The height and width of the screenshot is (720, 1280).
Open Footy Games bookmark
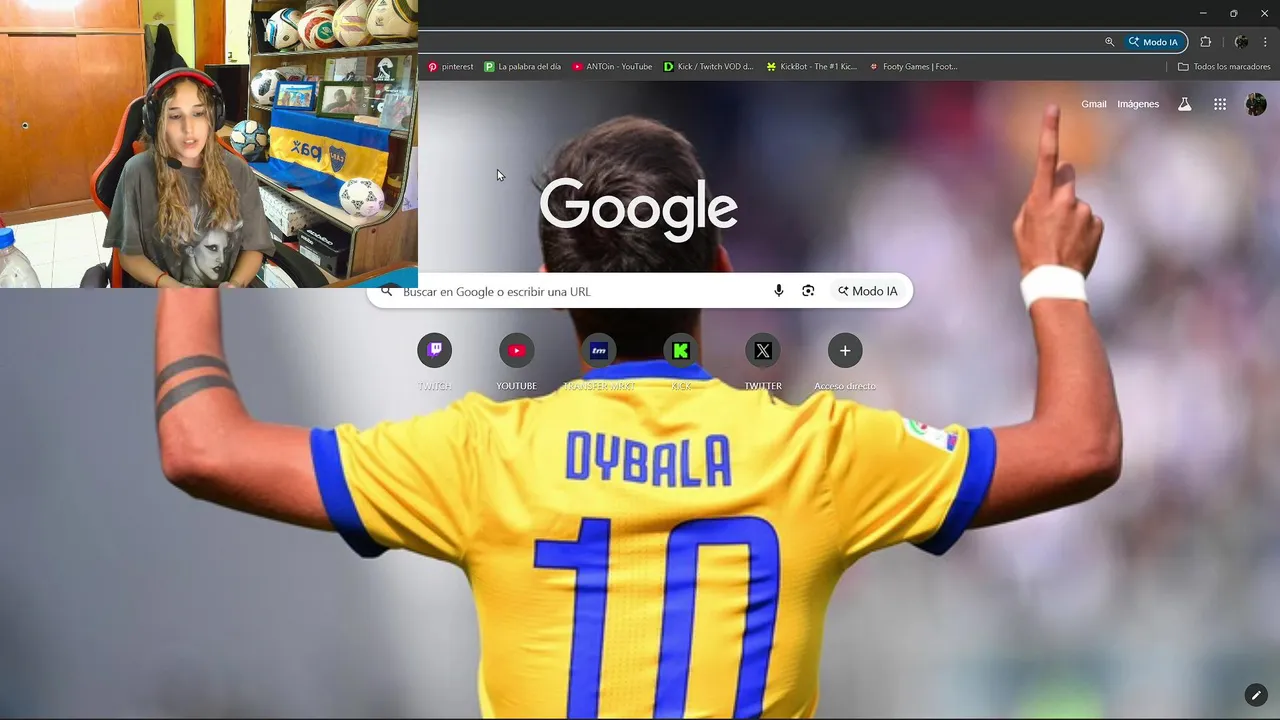(x=913, y=67)
